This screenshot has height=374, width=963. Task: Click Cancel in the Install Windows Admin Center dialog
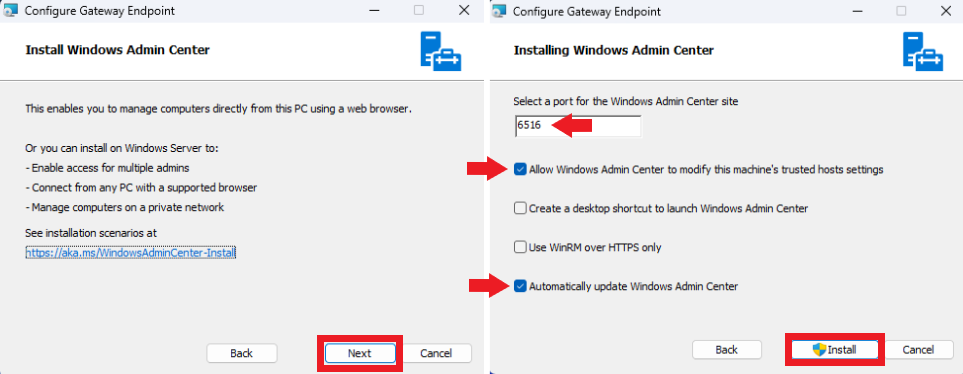click(x=436, y=353)
